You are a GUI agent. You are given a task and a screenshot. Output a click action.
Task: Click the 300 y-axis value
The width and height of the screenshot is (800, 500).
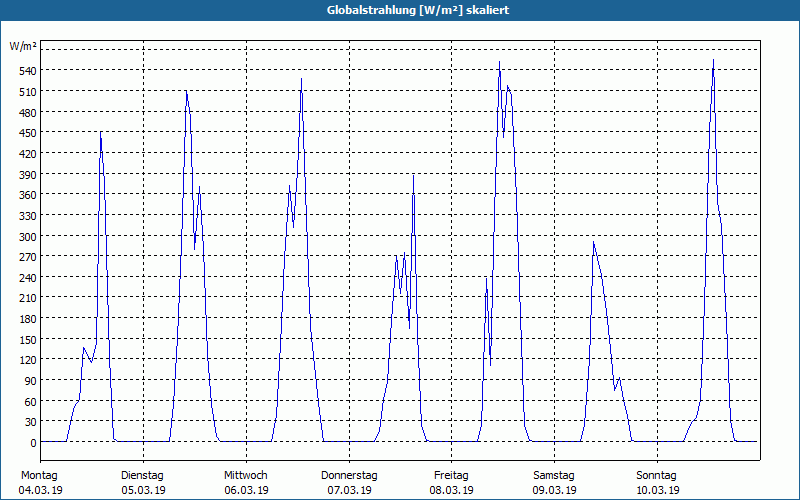[27, 237]
